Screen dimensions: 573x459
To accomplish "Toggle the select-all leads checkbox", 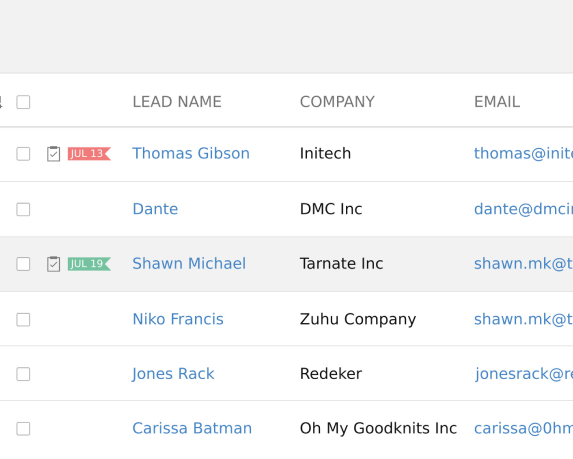I will 23,102.
